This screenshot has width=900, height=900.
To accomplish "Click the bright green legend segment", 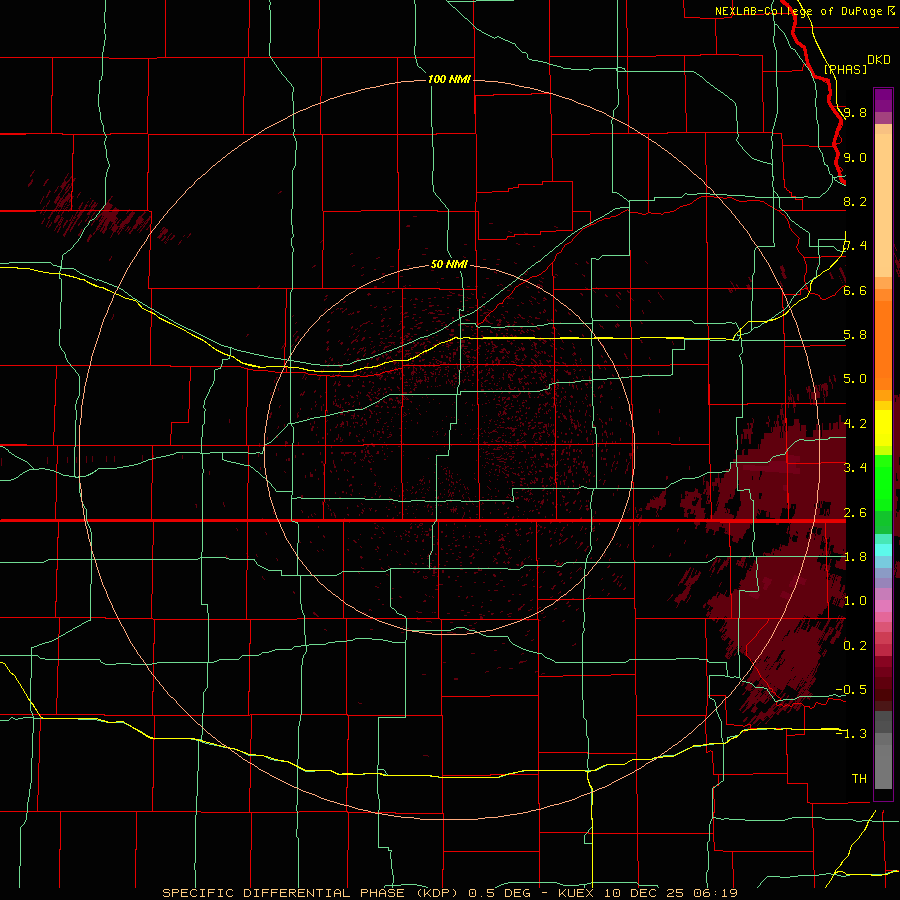I will pyautogui.click(x=883, y=482).
